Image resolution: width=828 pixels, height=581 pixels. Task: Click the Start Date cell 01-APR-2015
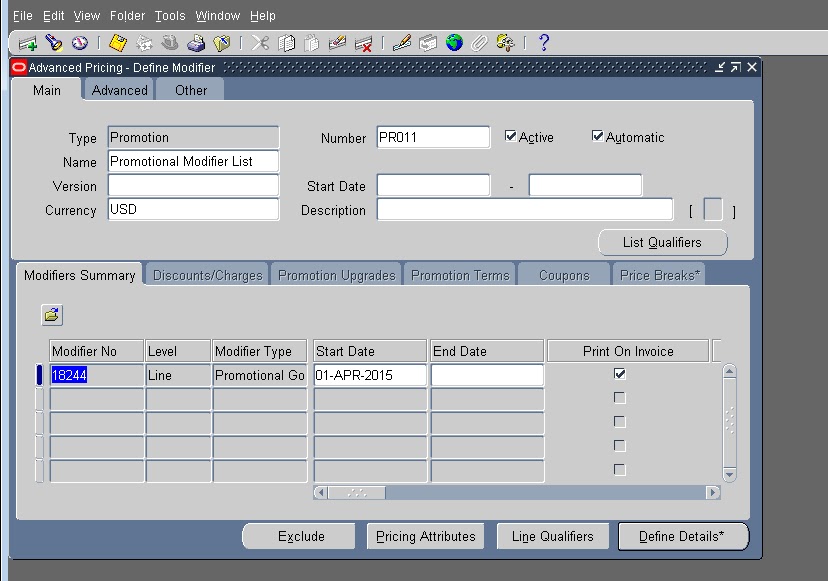point(370,375)
